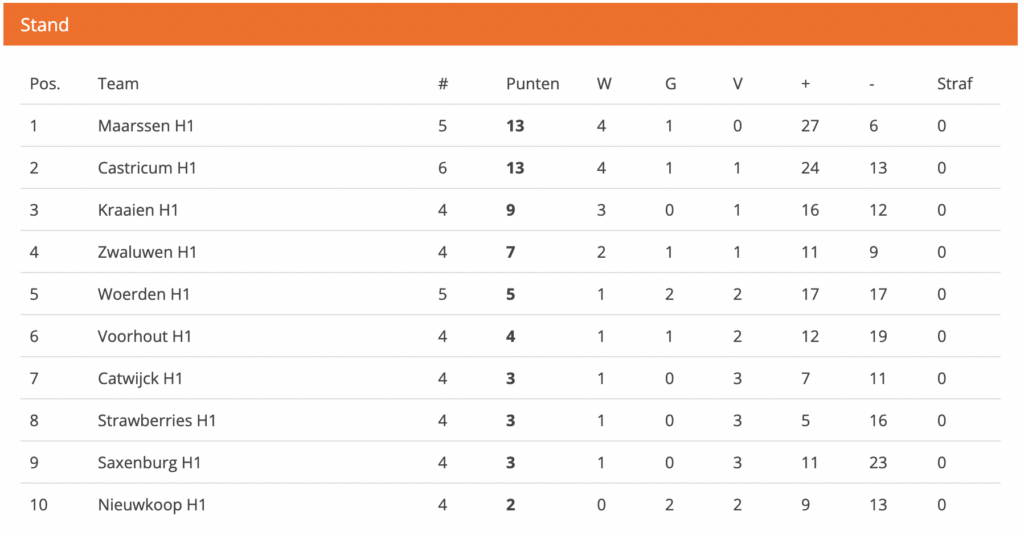Screen dimensions: 1024x536
Task: Click the Pos. column header
Action: click(44, 84)
